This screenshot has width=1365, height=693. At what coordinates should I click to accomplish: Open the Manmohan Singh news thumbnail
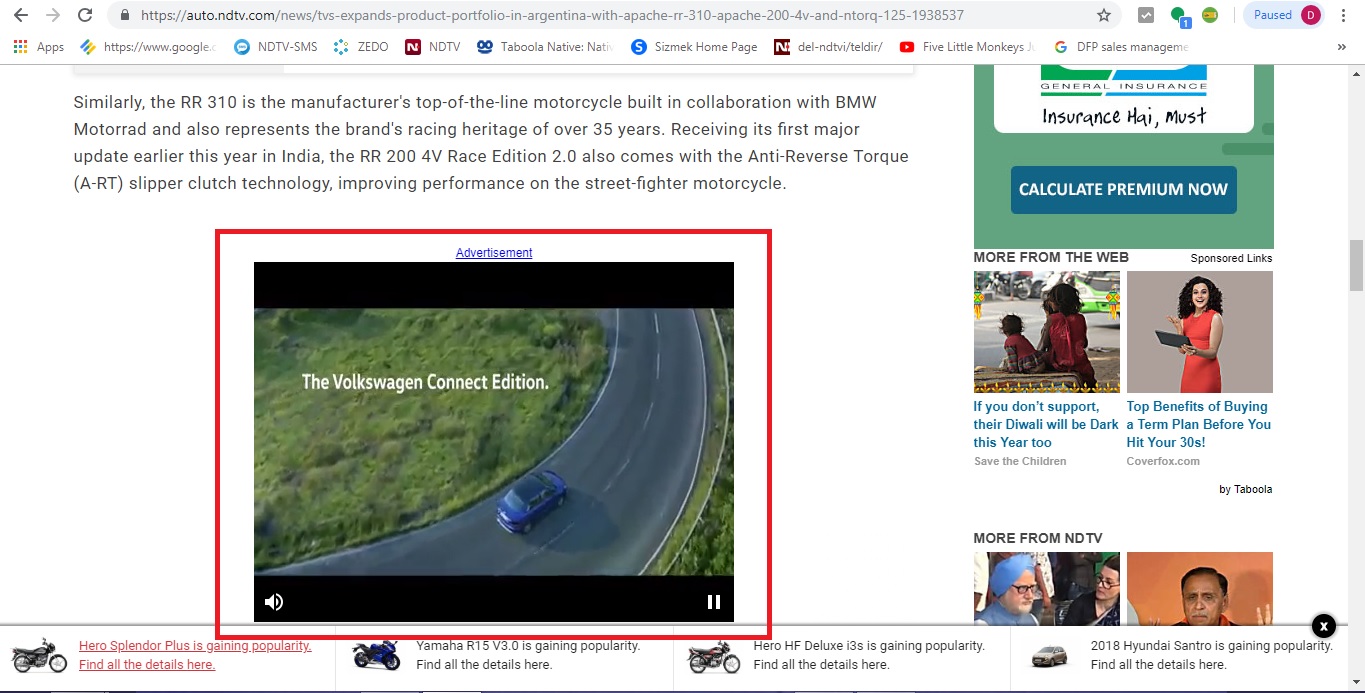pyautogui.click(x=1046, y=589)
